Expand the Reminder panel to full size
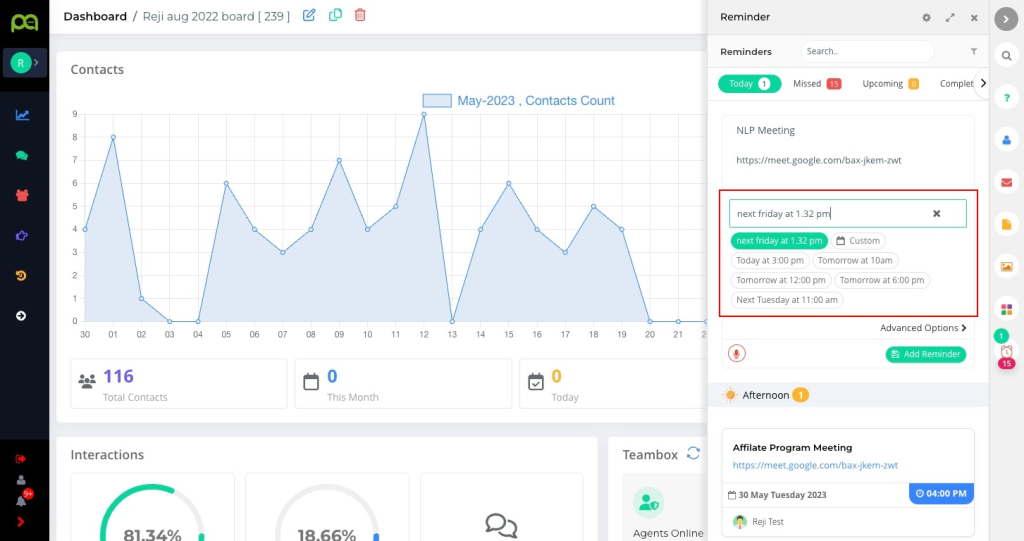This screenshot has height=541, width=1024. point(950,18)
